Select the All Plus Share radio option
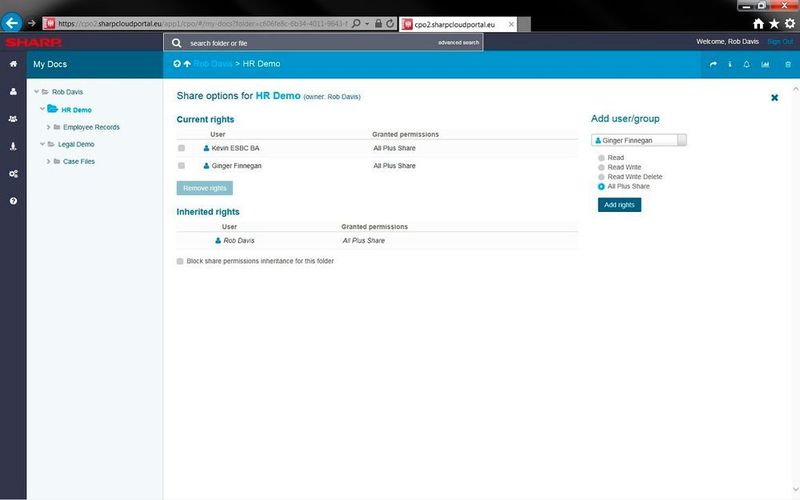 point(601,187)
